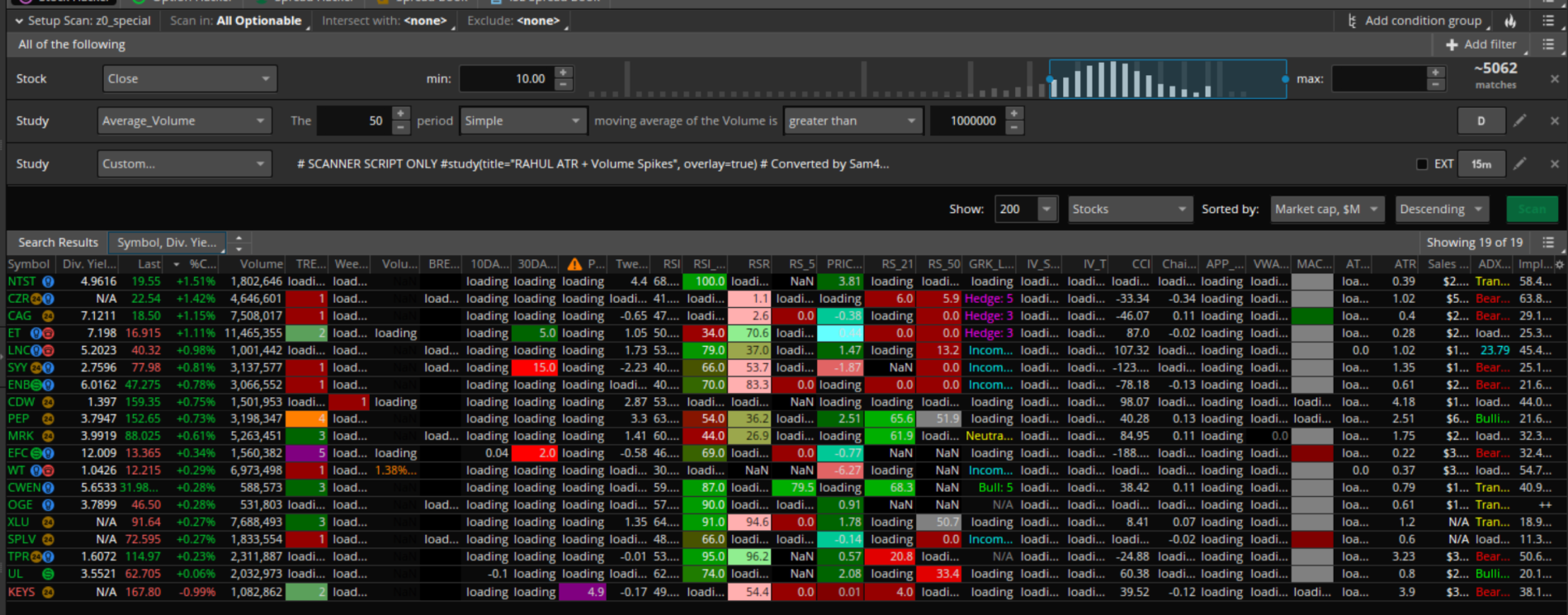Open list menu beside Add filter
This screenshot has height=615, width=1568.
1548,45
